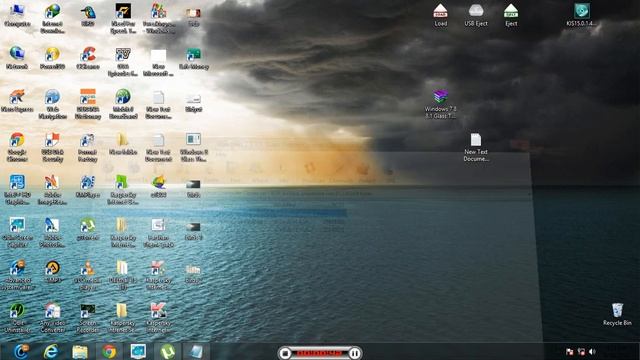The image size is (640, 360).
Task: Launch Adobe ImageReady shortcut
Action: [52, 190]
